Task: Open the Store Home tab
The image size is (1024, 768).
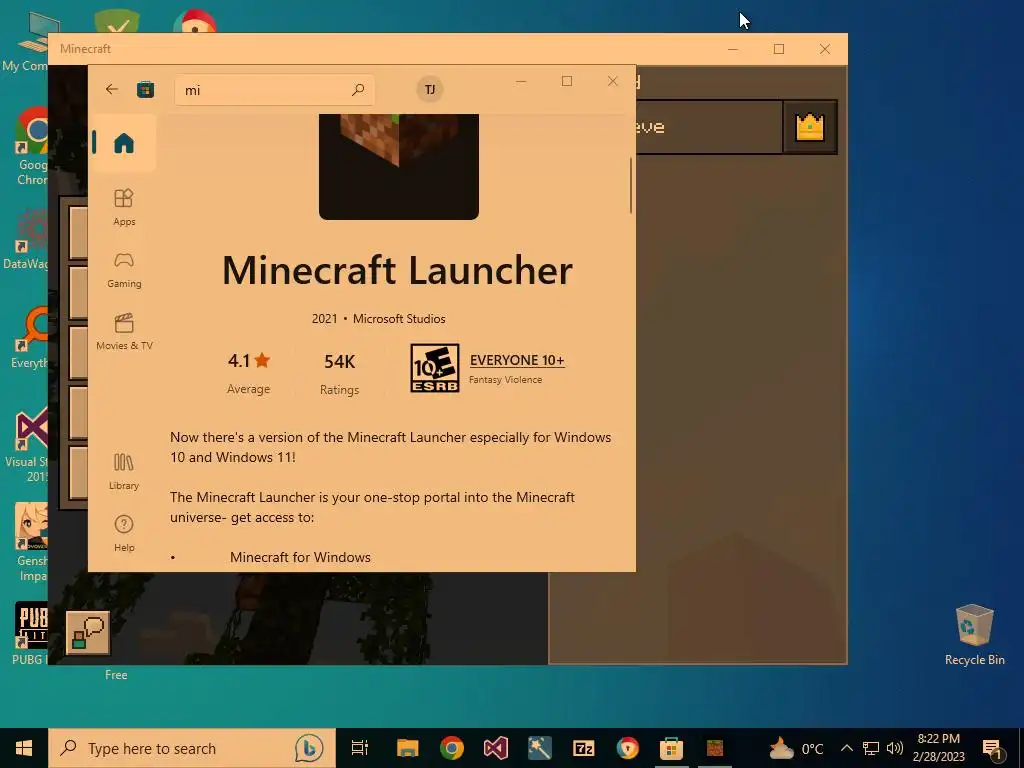Action: (123, 143)
